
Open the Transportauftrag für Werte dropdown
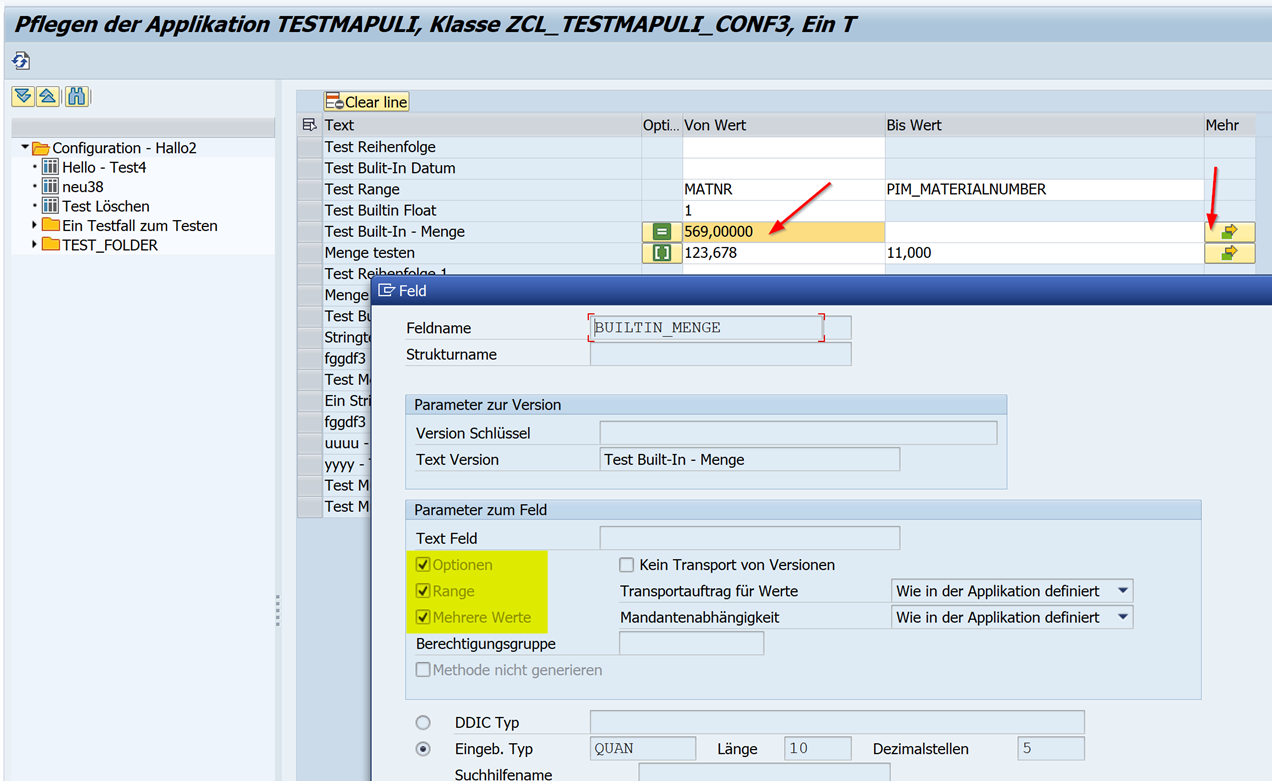pyautogui.click(x=1123, y=591)
